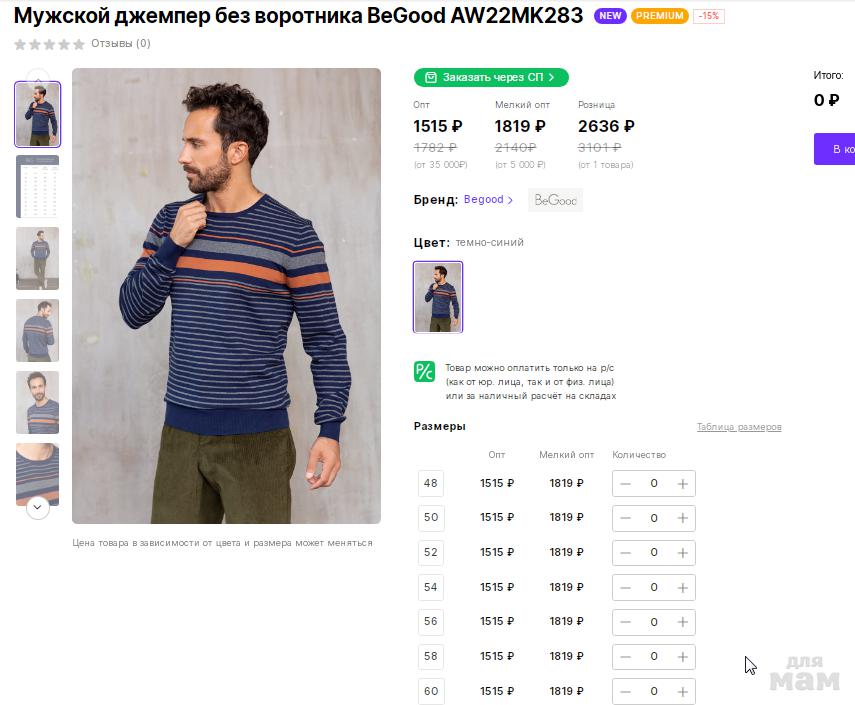Click the Р/С payment icon
This screenshot has width=855, height=705.
point(424,371)
